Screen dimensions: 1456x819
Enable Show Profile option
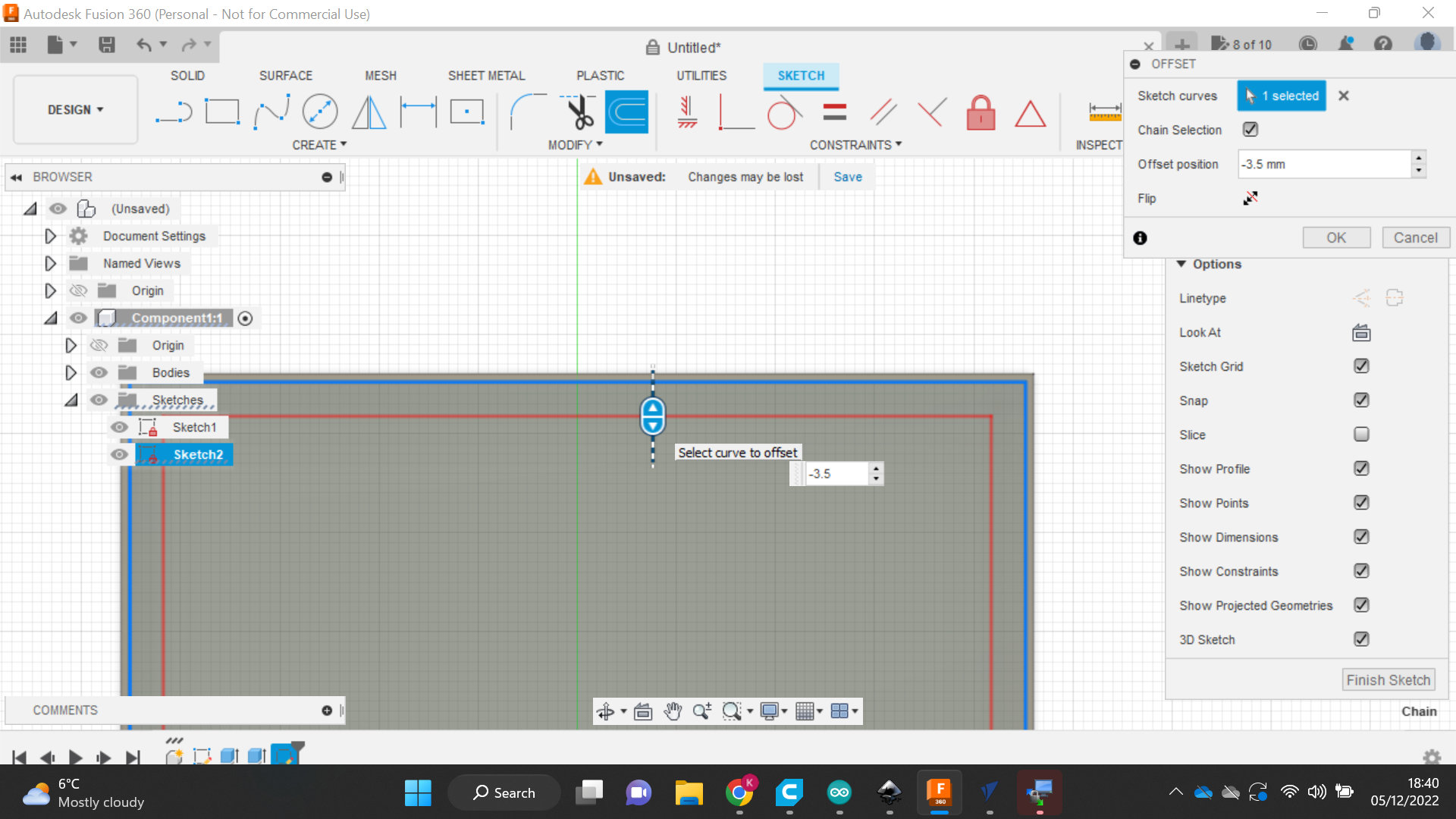click(x=1361, y=468)
